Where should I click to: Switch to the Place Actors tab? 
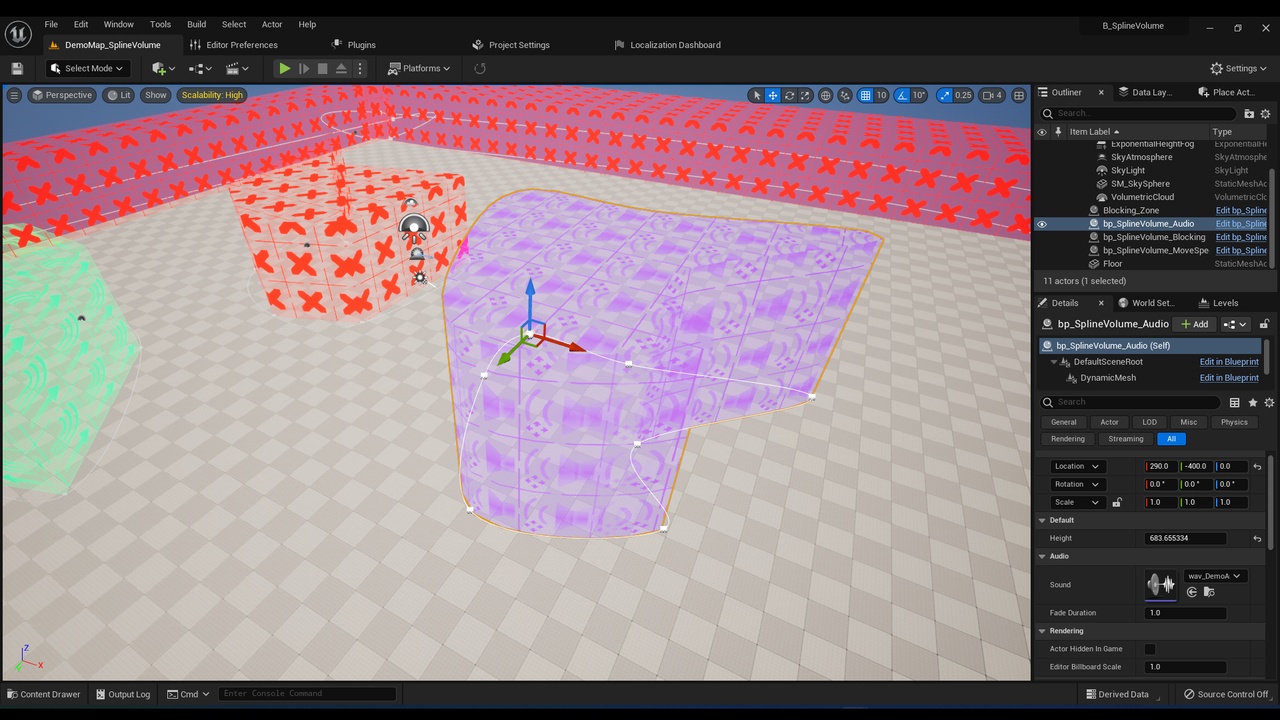coord(1233,92)
